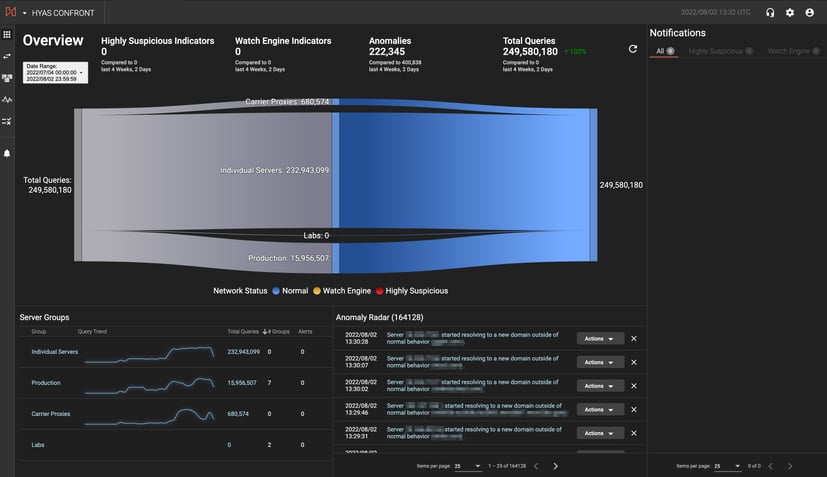Click the Highly Suspicious Indicators metric
This screenshot has width=827, height=477.
pos(157,54)
